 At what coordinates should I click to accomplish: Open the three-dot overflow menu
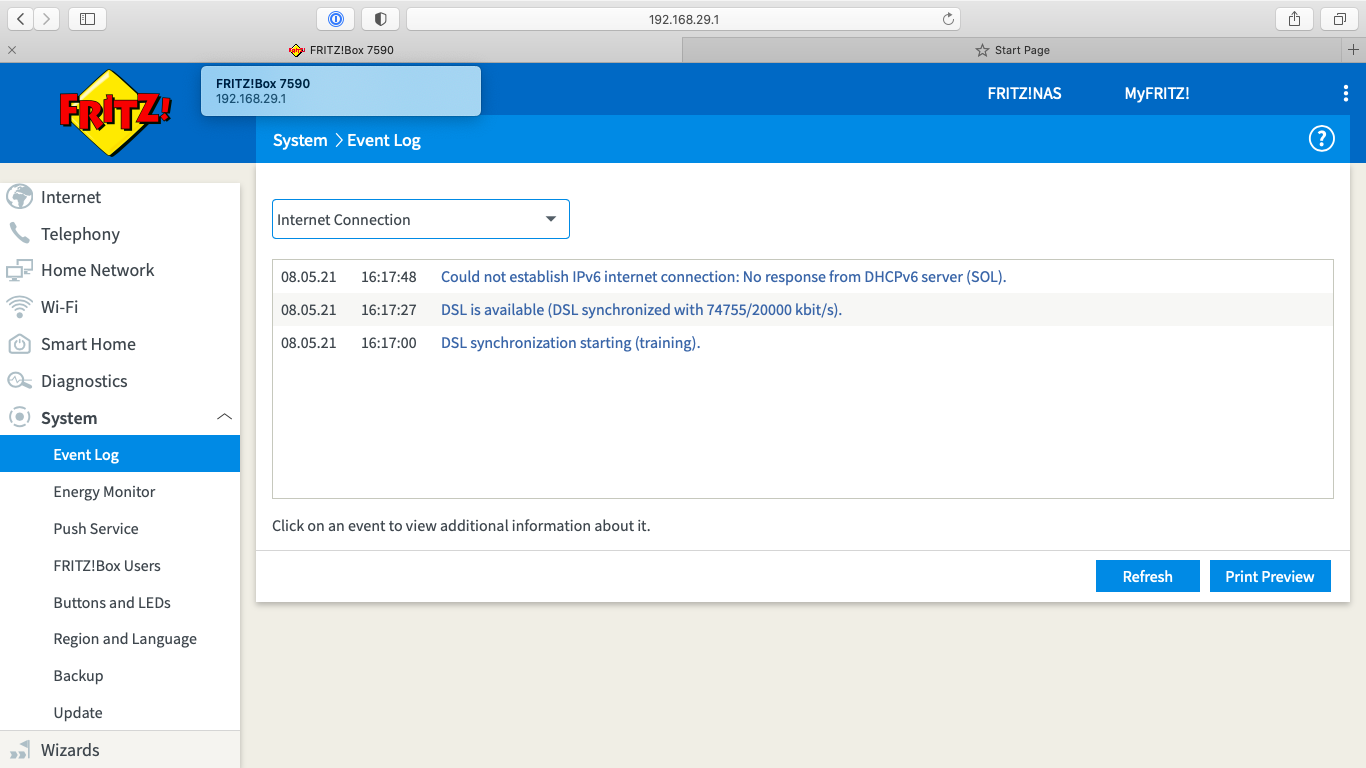pos(1345,93)
